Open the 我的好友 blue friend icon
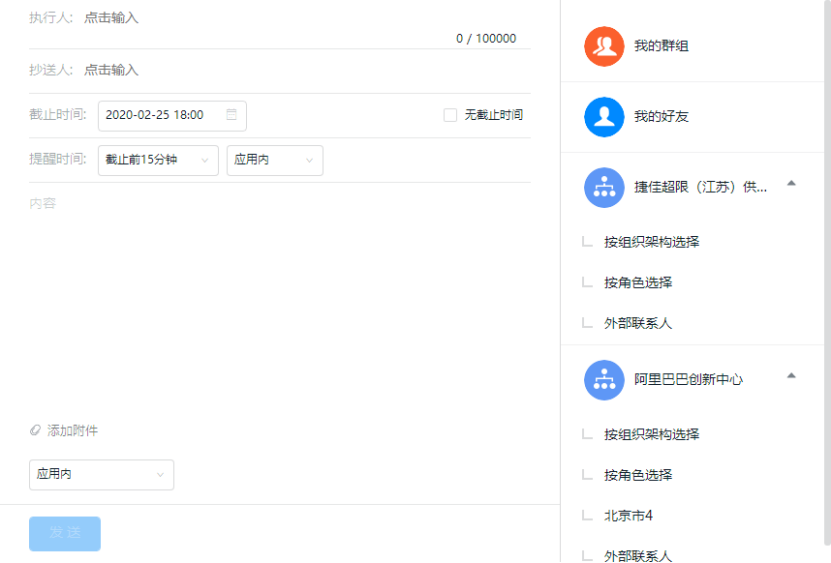 tap(604, 117)
